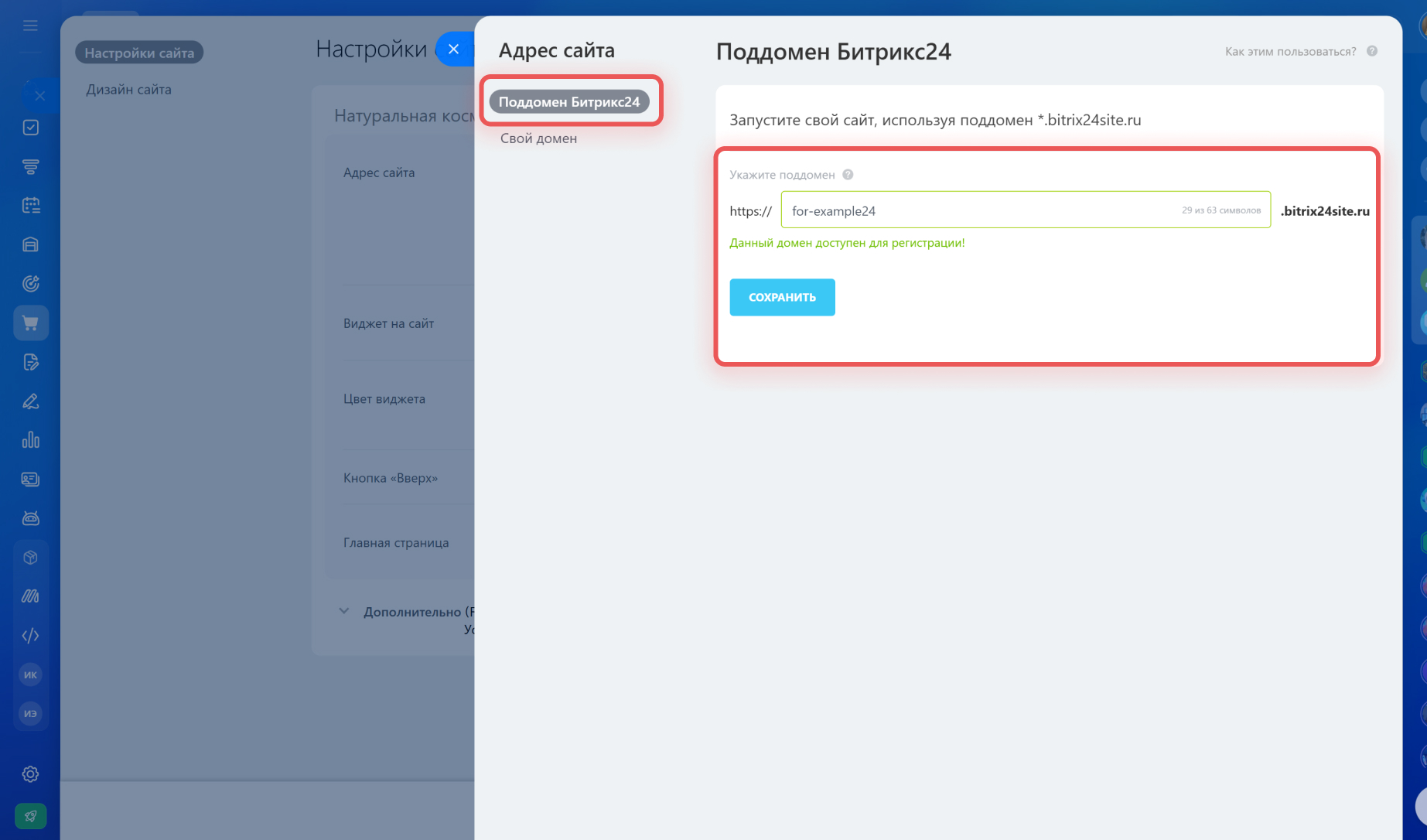Open the gear settings icon in sidebar
The image size is (1427, 840).
click(x=31, y=774)
